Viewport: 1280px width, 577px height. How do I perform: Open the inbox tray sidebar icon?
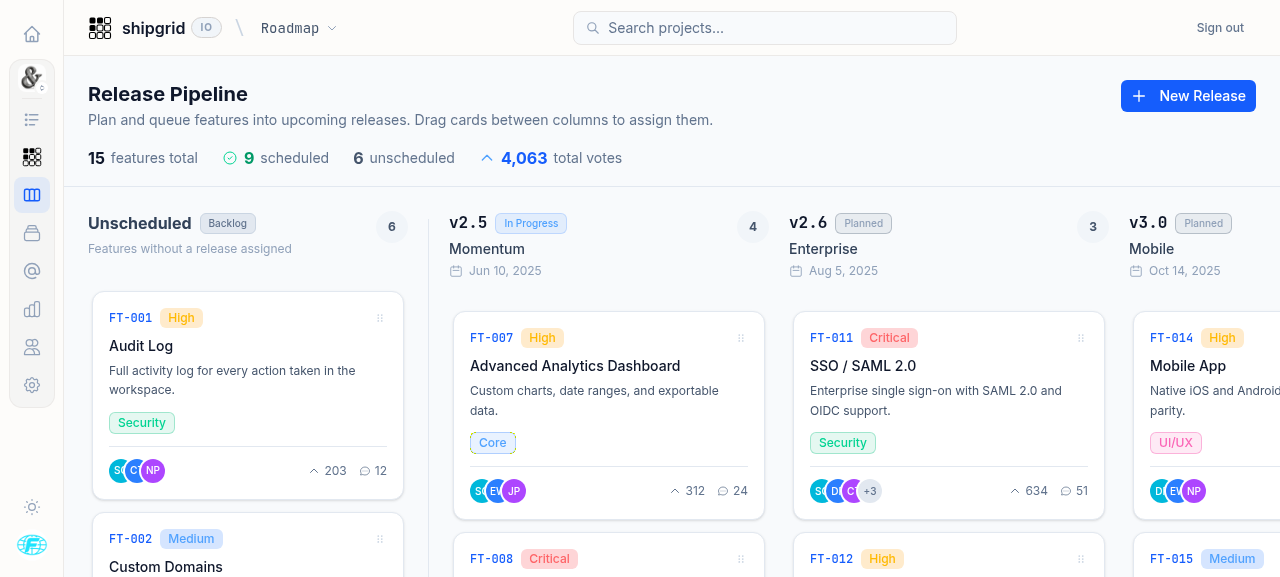click(32, 233)
